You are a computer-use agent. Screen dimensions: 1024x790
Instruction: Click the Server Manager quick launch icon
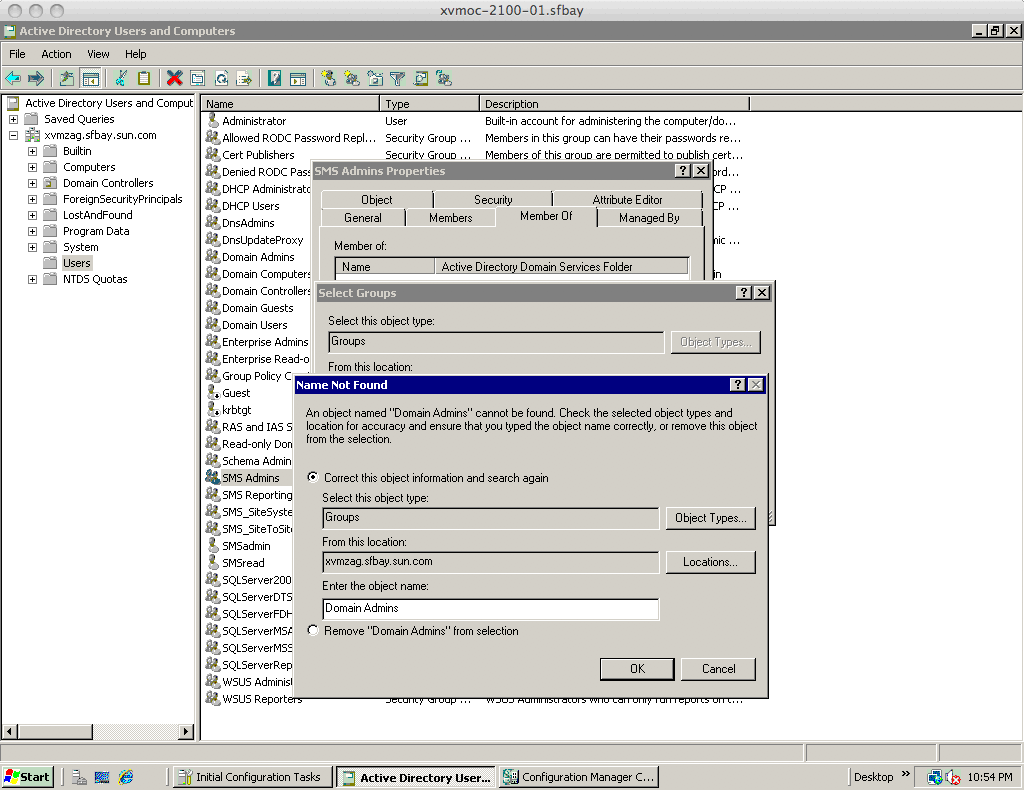click(79, 777)
